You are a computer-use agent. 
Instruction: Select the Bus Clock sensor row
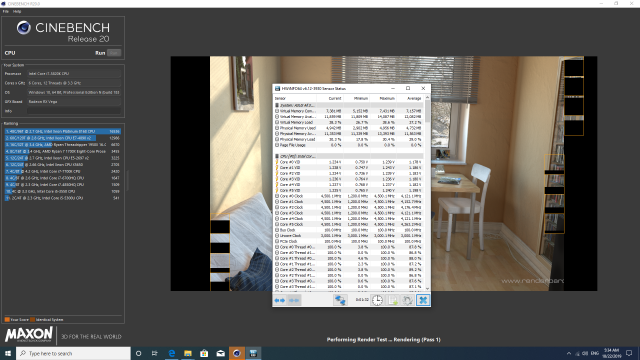point(348,230)
